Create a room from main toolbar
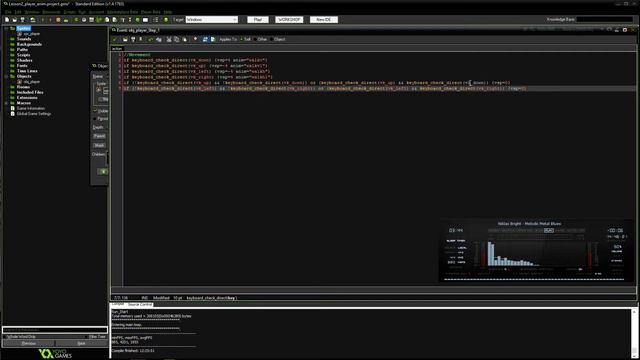The image size is (640, 360). click(x=145, y=20)
